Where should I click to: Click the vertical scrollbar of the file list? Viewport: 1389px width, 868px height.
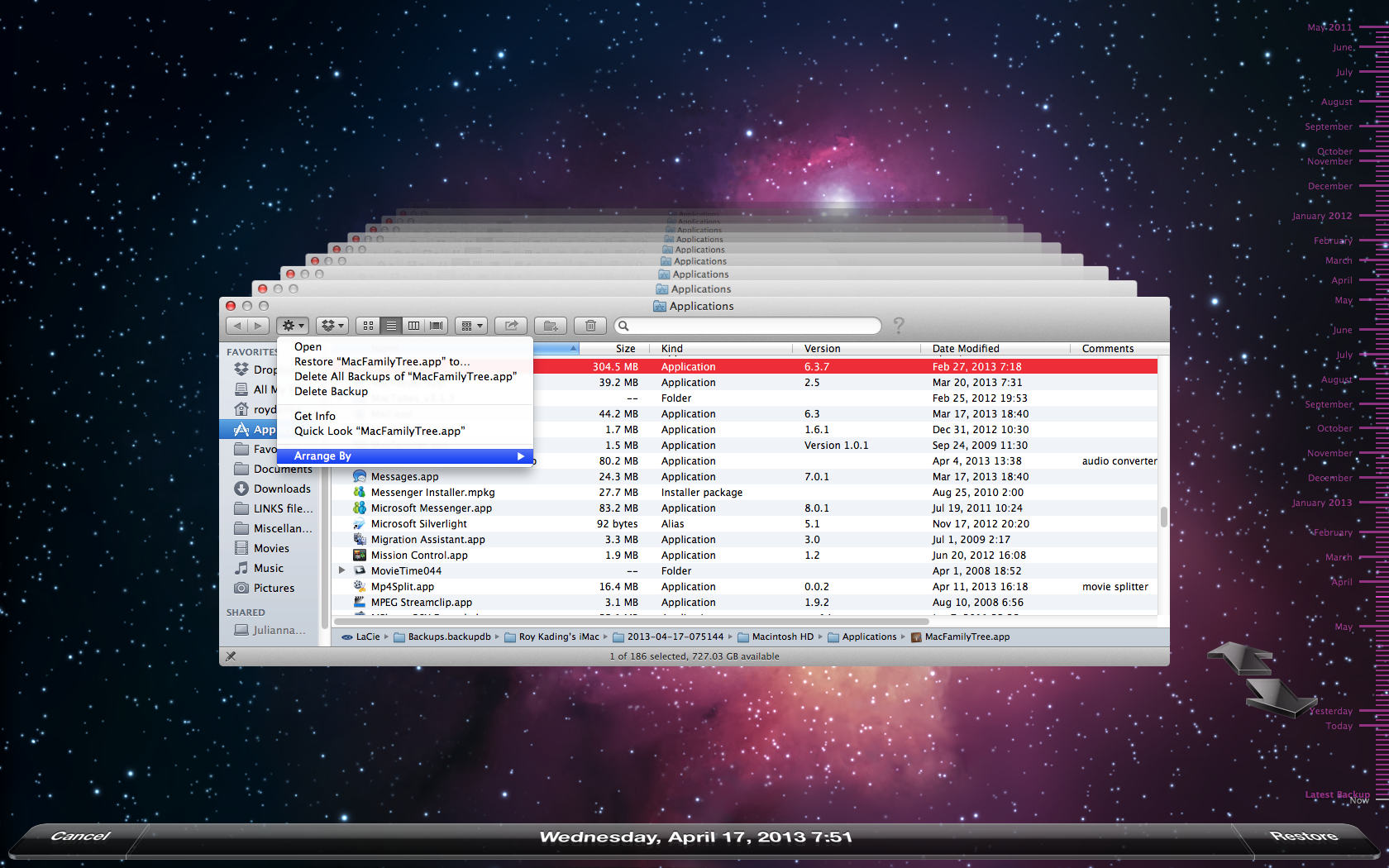point(1163,517)
